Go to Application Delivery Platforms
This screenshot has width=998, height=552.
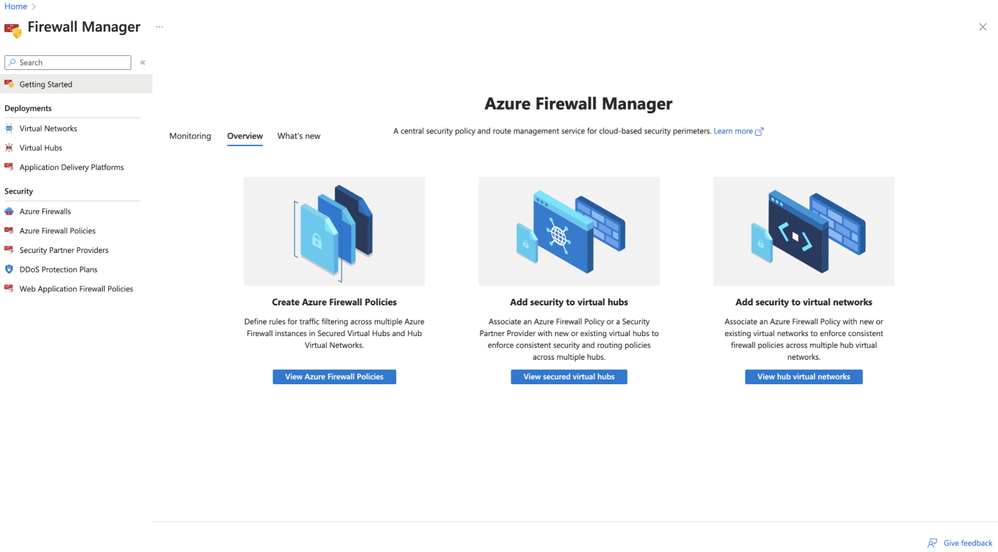[71, 167]
